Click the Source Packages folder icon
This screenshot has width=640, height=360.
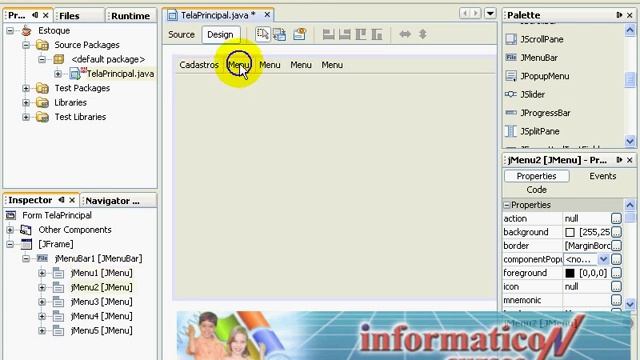click(x=42, y=45)
